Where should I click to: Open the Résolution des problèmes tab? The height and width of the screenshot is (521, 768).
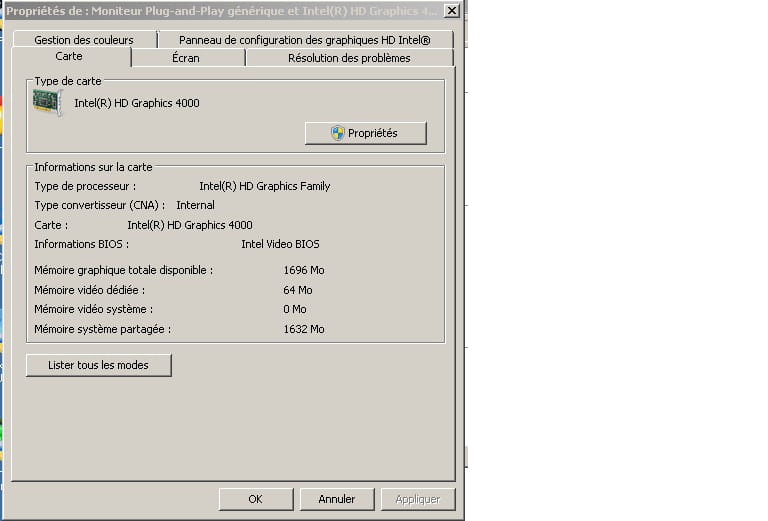(349, 58)
